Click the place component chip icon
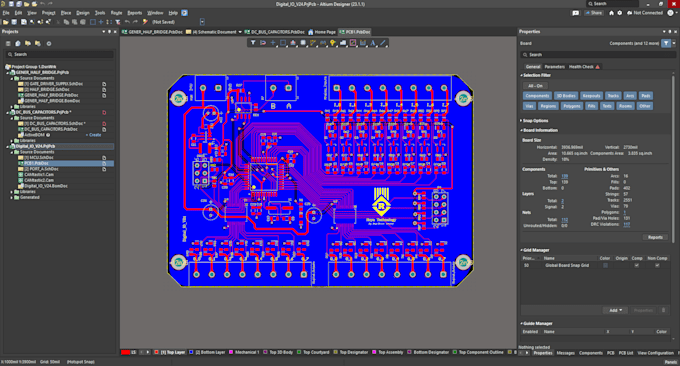This screenshot has width=680, height=366. (x=303, y=42)
